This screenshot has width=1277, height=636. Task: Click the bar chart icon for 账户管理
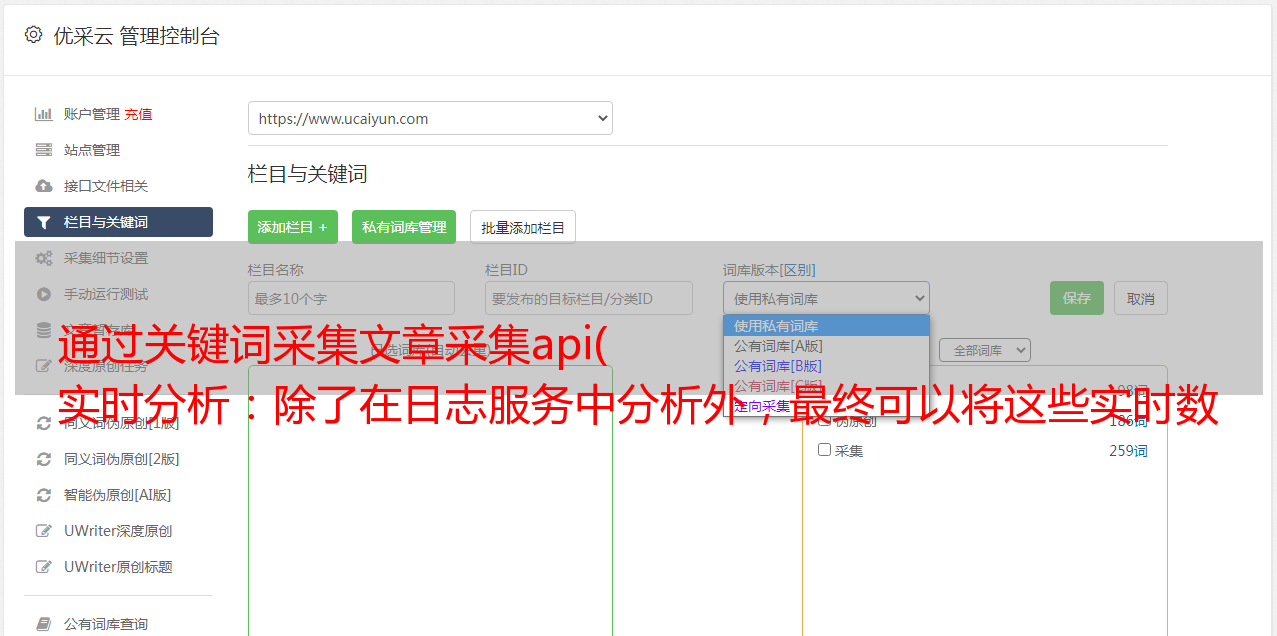click(44, 114)
